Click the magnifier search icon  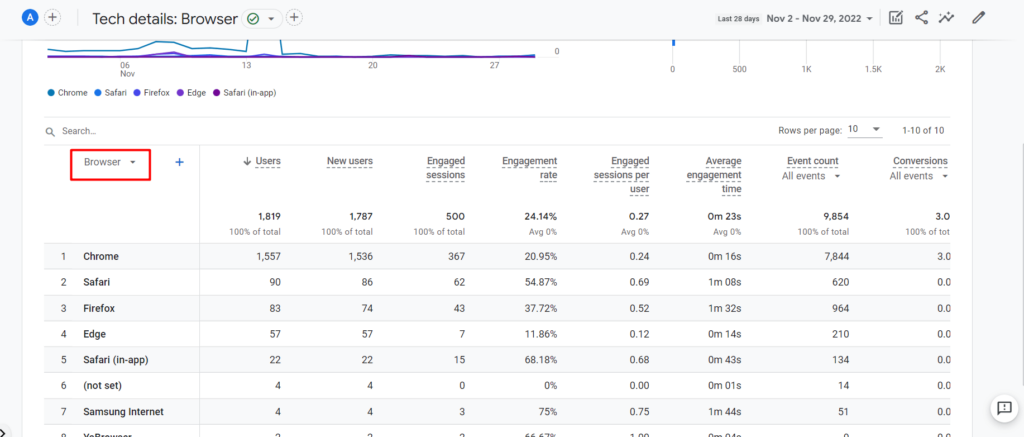[x=50, y=132]
